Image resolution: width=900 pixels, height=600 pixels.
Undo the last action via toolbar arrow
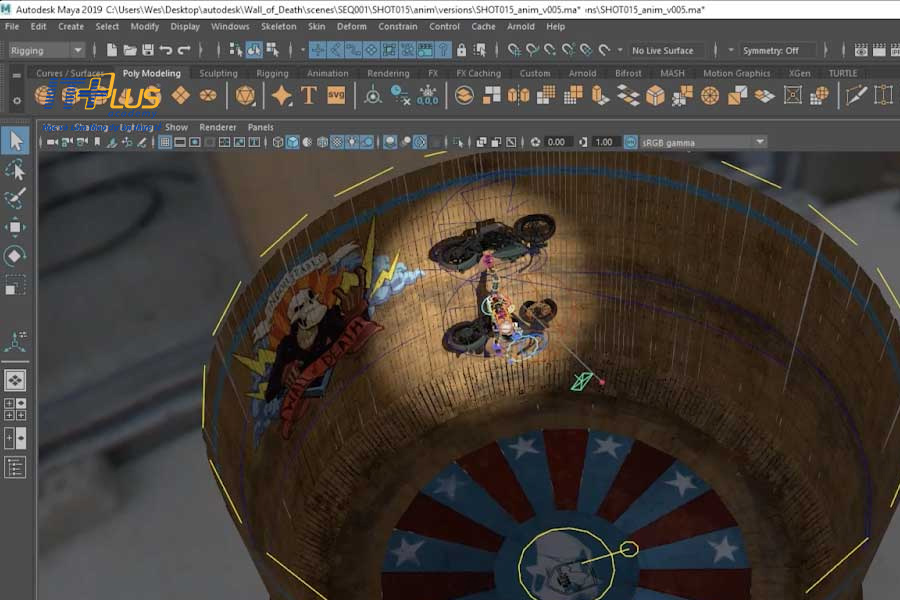coord(166,50)
